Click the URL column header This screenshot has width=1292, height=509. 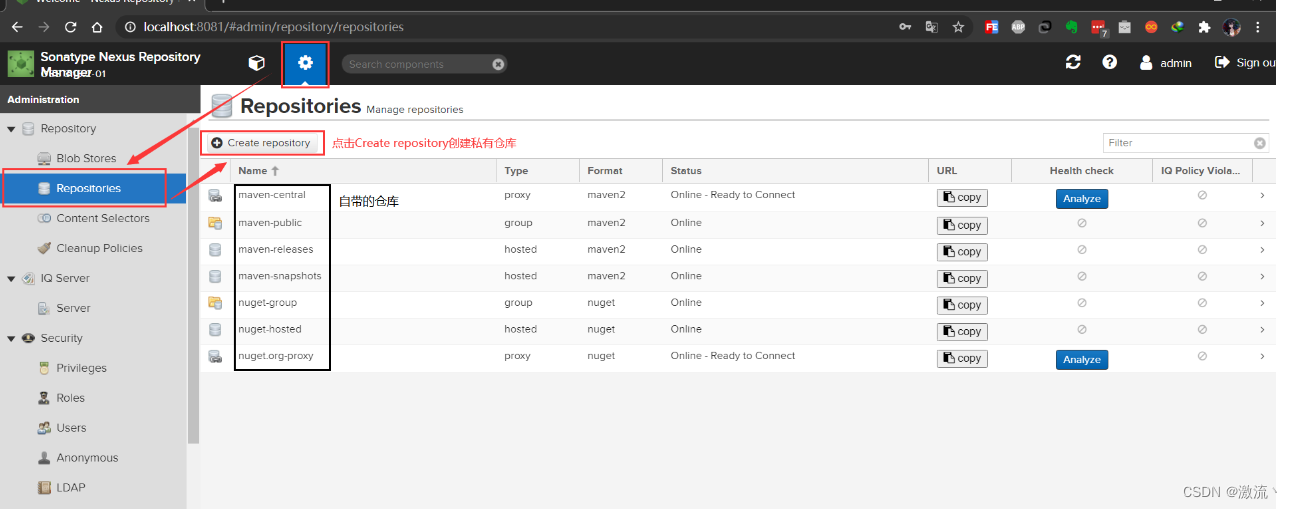pyautogui.click(x=970, y=171)
